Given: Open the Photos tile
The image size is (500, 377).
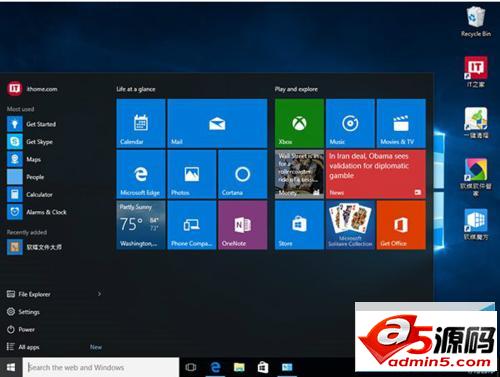Looking at the screenshot, I should click(192, 174).
